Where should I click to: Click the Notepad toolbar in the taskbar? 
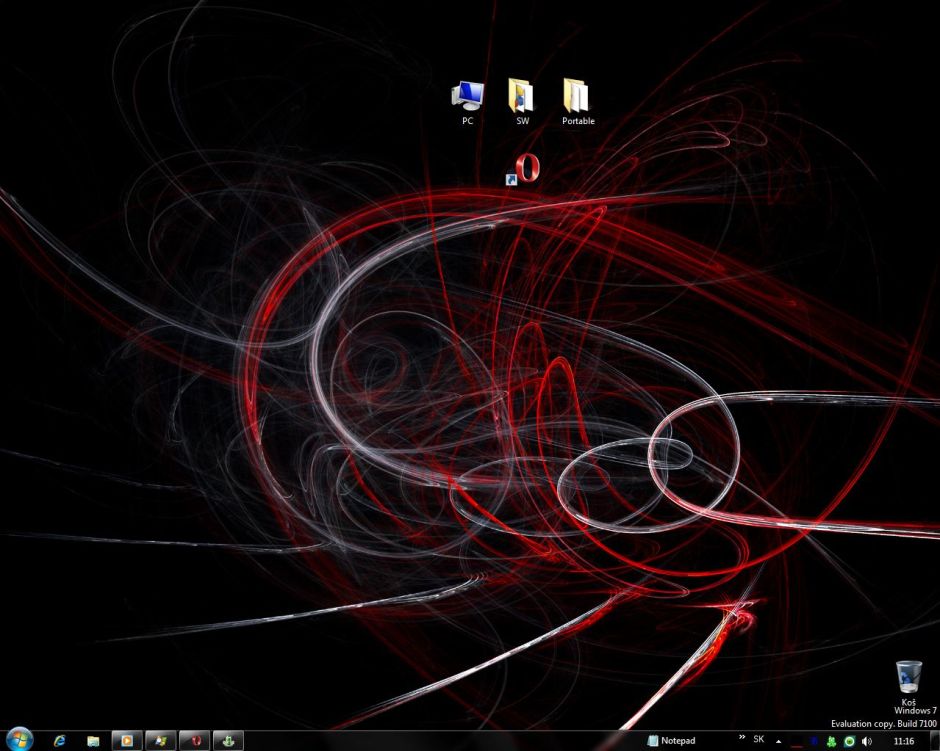pos(672,741)
